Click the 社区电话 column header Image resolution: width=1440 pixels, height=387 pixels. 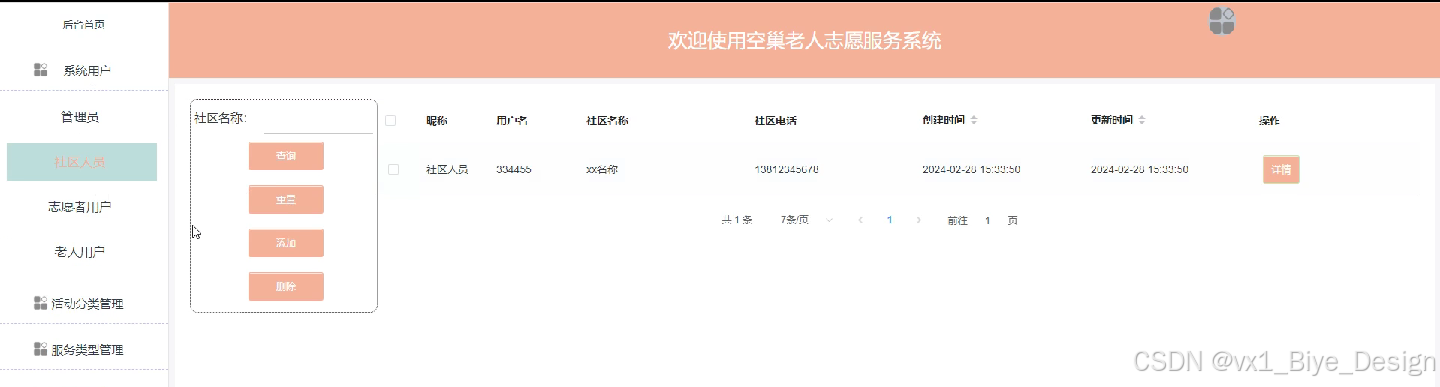click(x=775, y=120)
